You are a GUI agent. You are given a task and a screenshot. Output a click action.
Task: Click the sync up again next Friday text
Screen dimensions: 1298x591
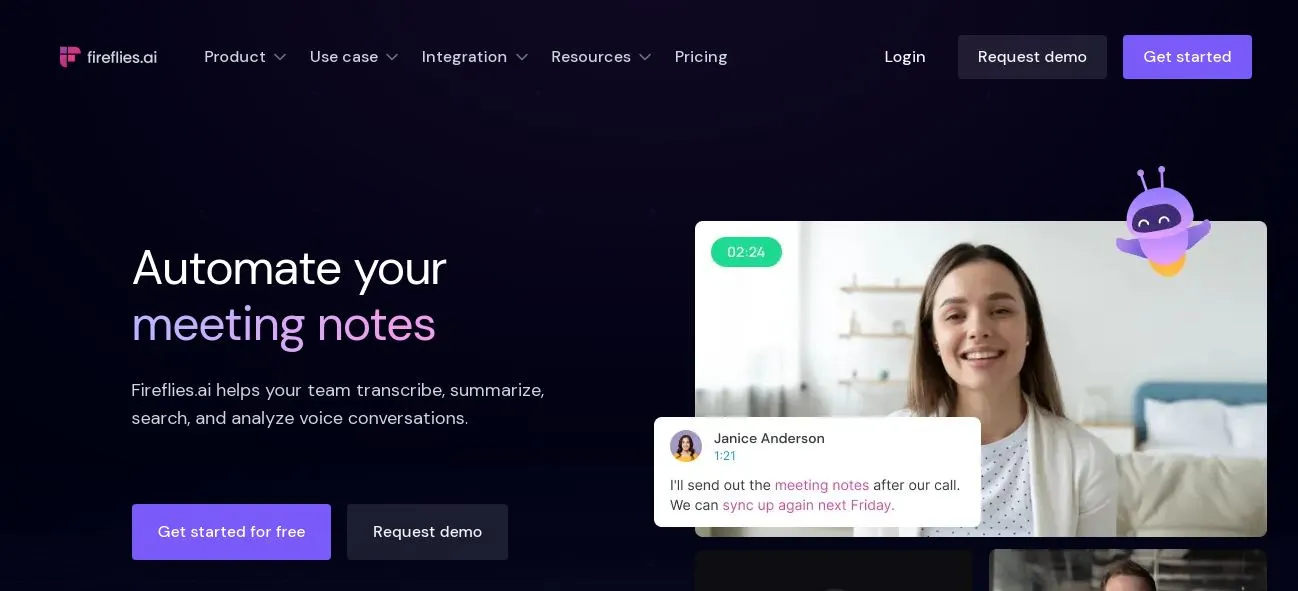(808, 505)
